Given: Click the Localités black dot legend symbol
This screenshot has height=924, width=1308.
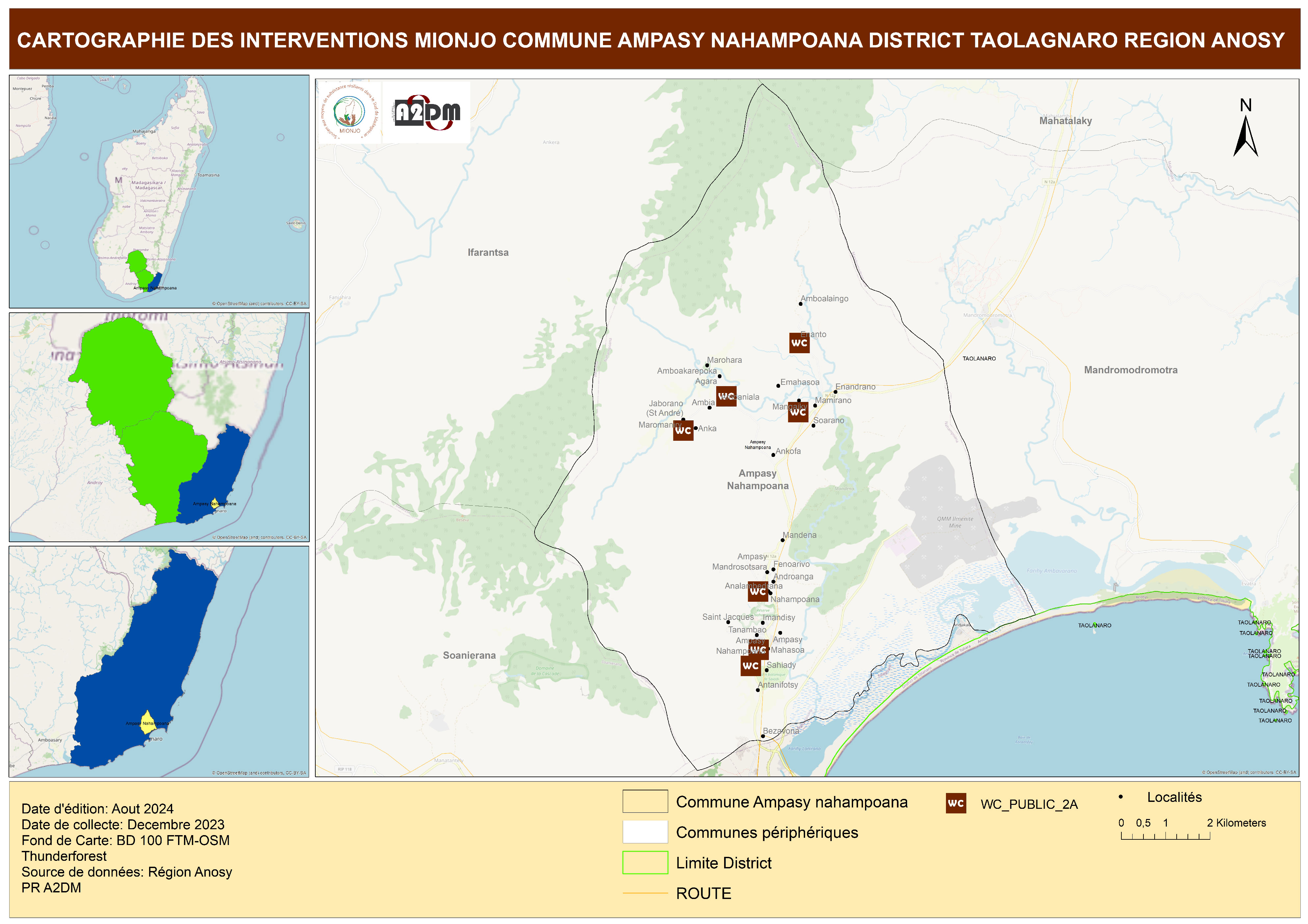Looking at the screenshot, I should [x=1121, y=797].
